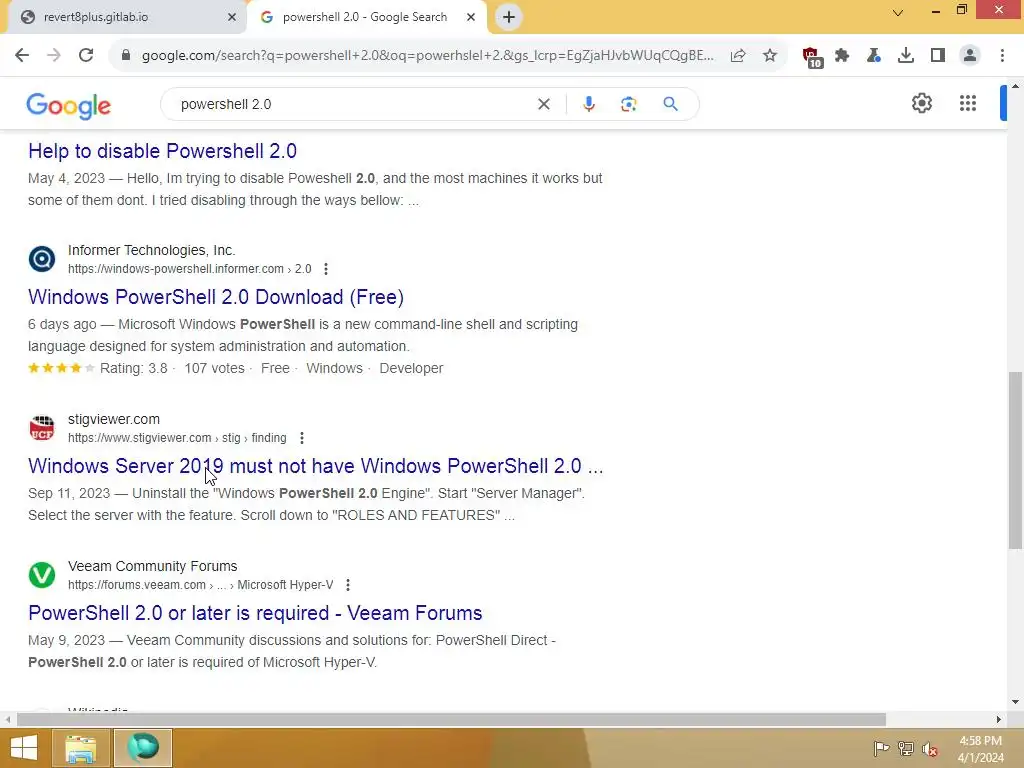The height and width of the screenshot is (768, 1024).
Task: Open 'Windows PowerShell 2.0 Download (Free)' result
Action: click(x=216, y=297)
